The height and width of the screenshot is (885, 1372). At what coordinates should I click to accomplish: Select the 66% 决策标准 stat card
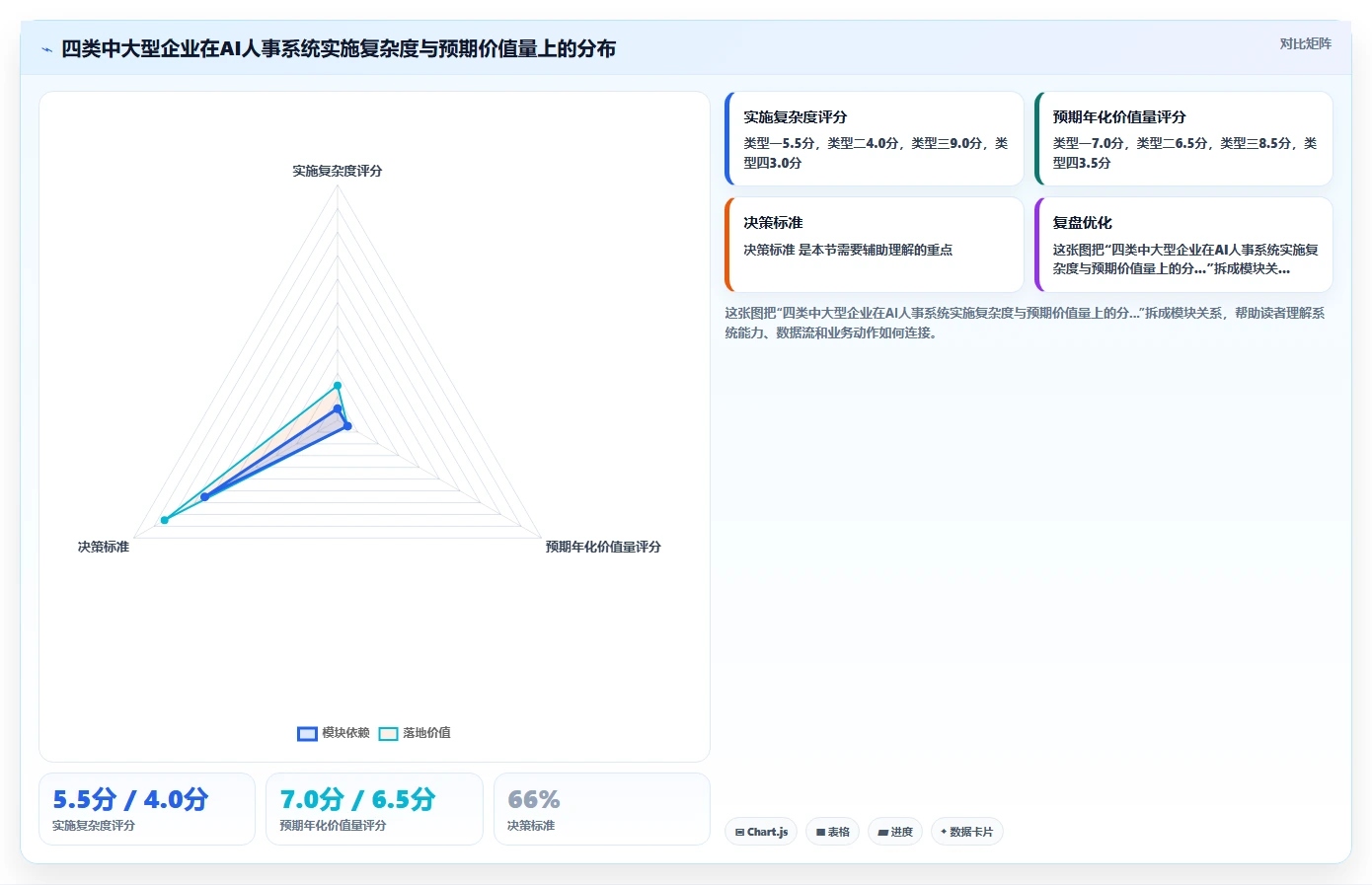tap(602, 809)
